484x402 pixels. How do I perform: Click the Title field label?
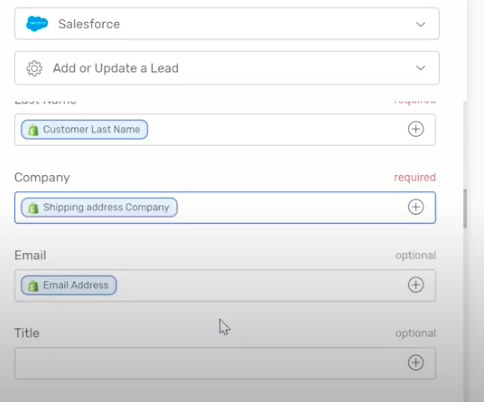(x=27, y=333)
